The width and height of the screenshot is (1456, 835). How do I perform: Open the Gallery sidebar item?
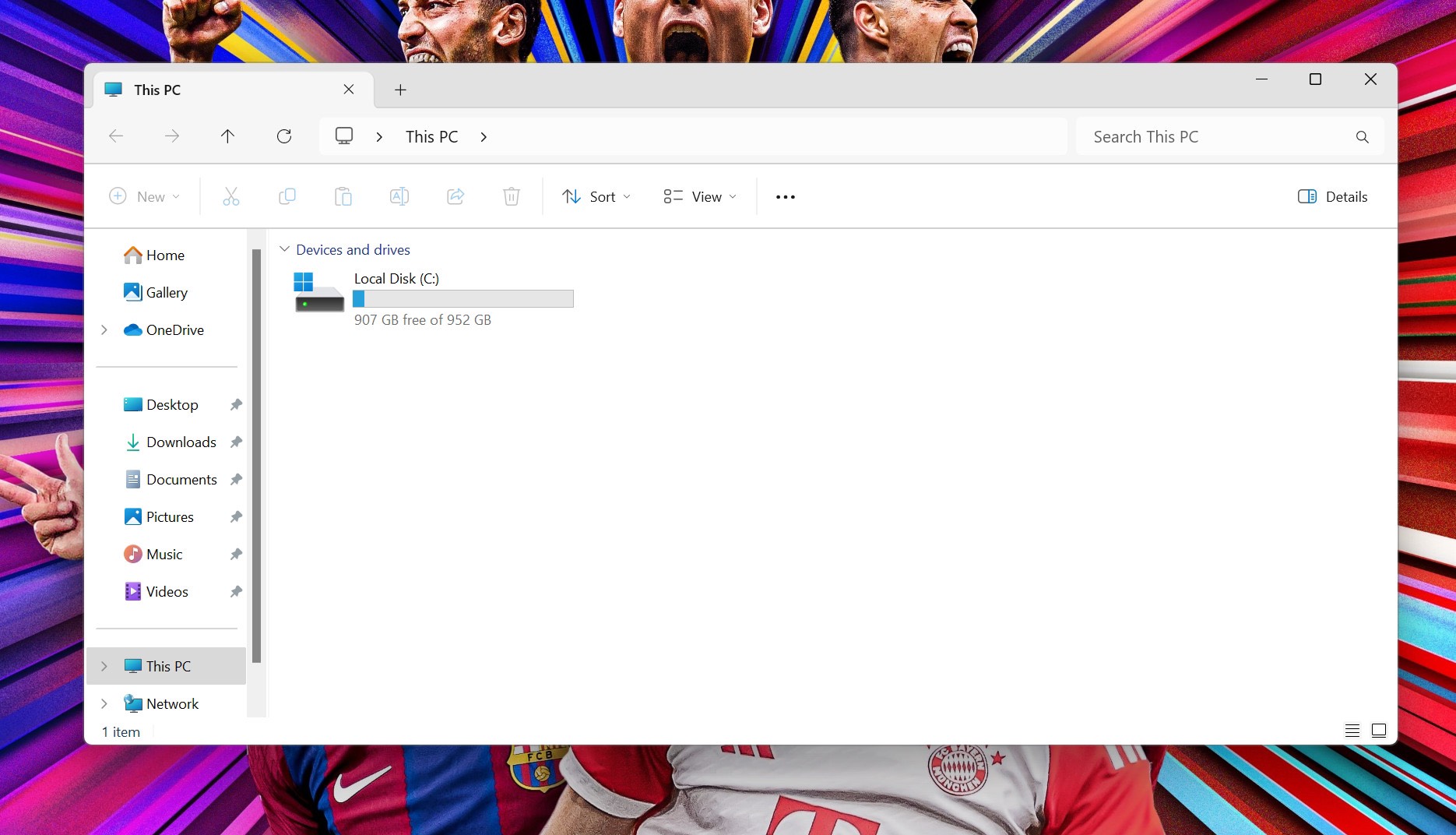pos(167,293)
